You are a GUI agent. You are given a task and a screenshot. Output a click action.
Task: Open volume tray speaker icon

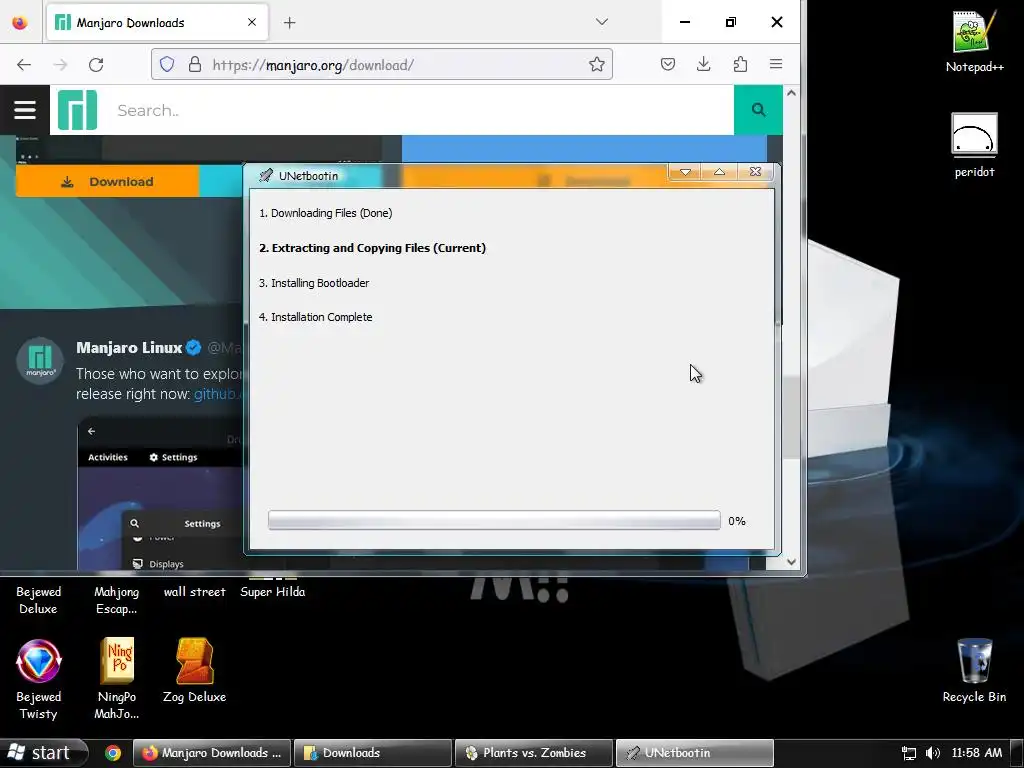point(933,753)
